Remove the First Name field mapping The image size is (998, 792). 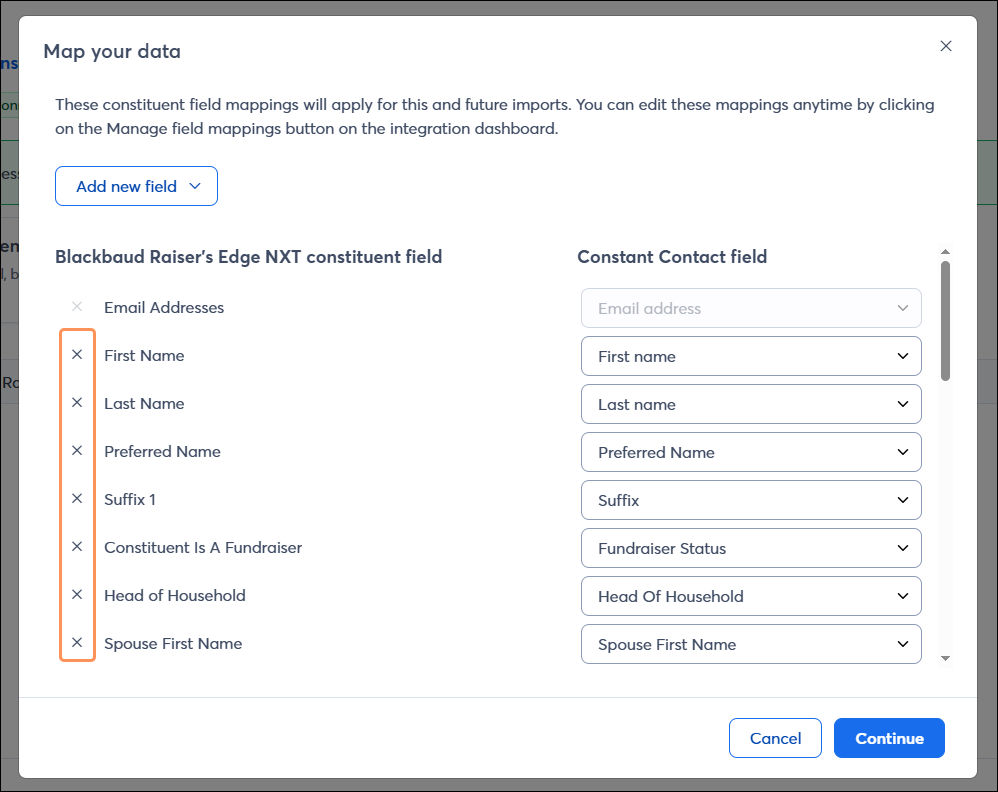(77, 355)
